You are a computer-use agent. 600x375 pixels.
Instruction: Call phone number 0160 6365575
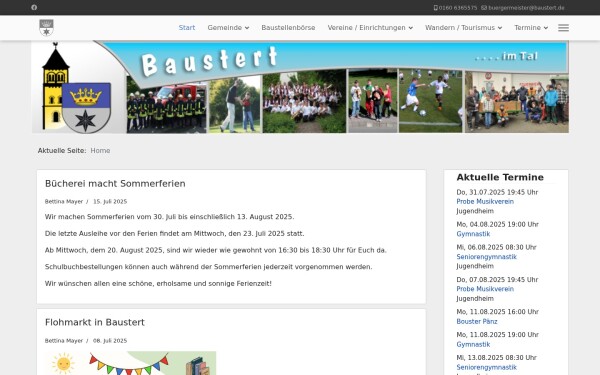click(x=458, y=8)
